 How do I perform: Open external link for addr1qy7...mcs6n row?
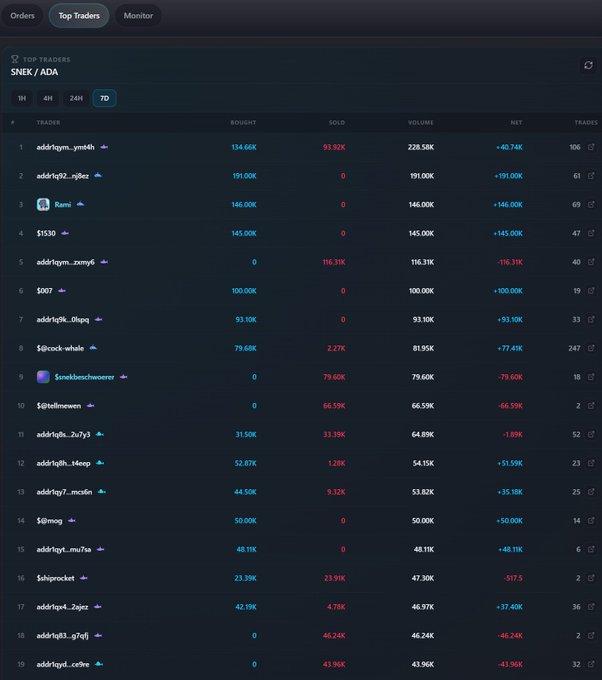[591, 492]
